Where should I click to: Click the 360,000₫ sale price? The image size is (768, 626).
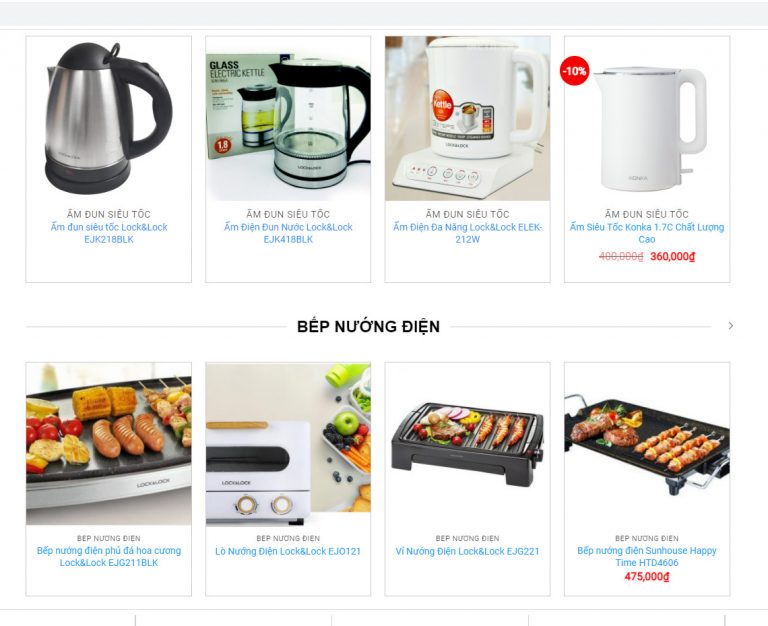tap(672, 256)
